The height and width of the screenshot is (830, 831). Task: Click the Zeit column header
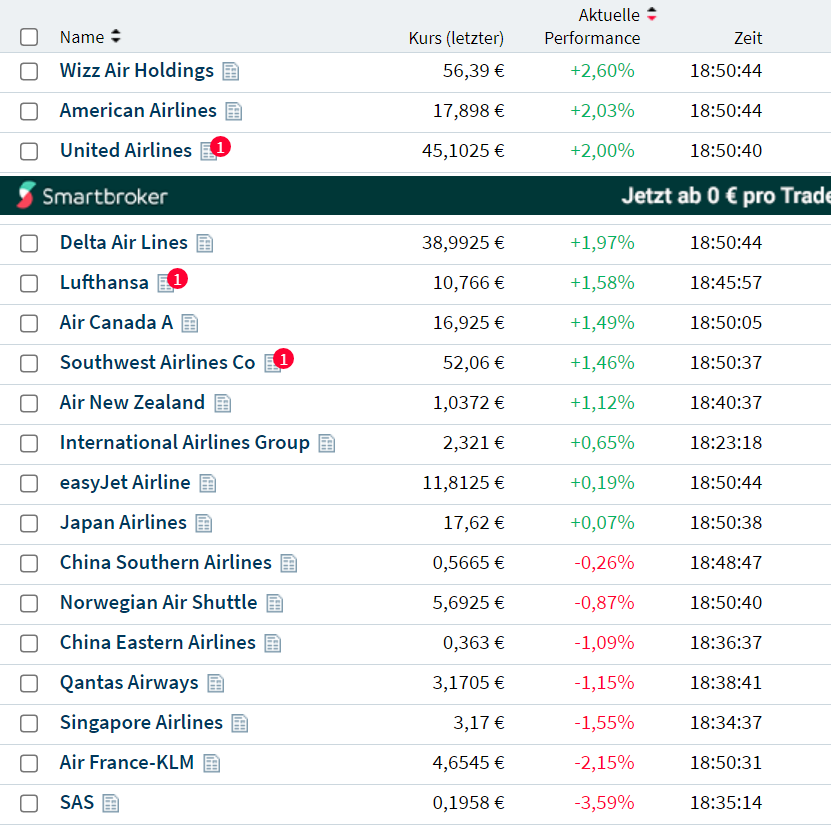pos(747,38)
